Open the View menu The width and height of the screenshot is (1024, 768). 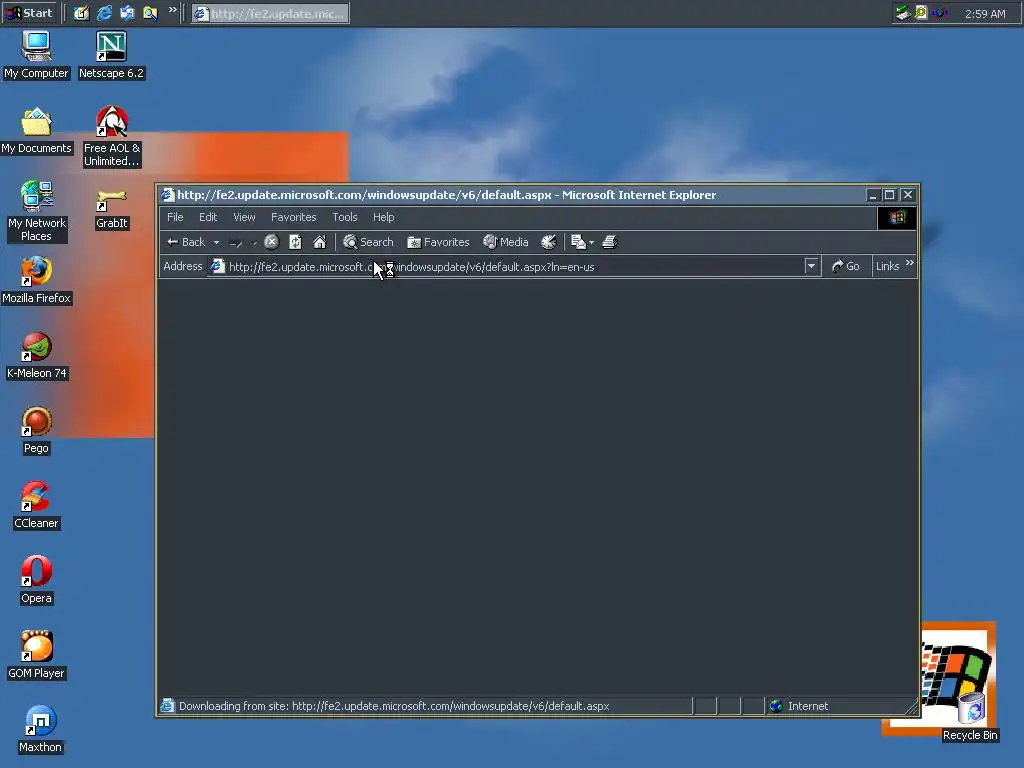click(x=244, y=217)
